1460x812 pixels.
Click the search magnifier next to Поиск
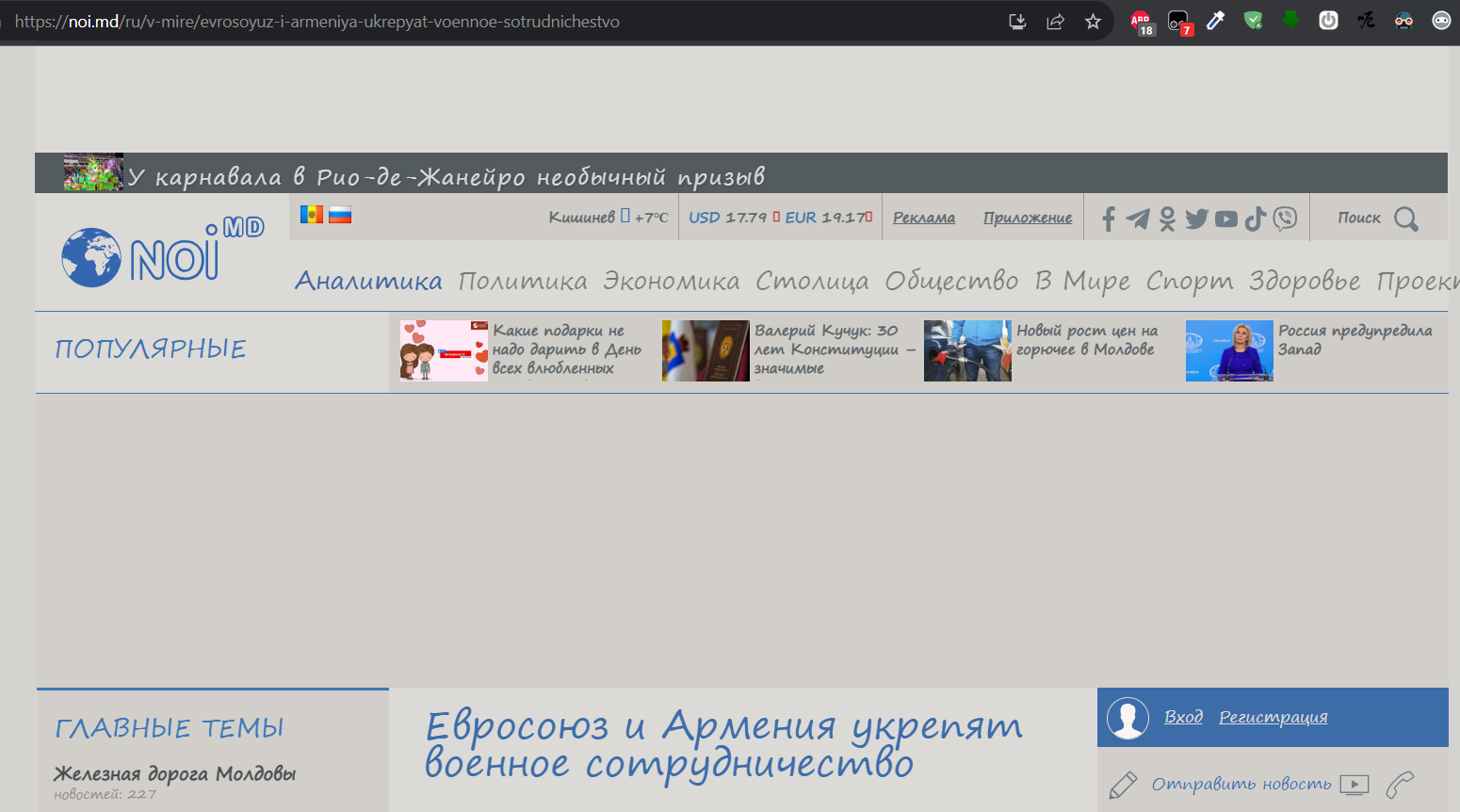point(1407,218)
